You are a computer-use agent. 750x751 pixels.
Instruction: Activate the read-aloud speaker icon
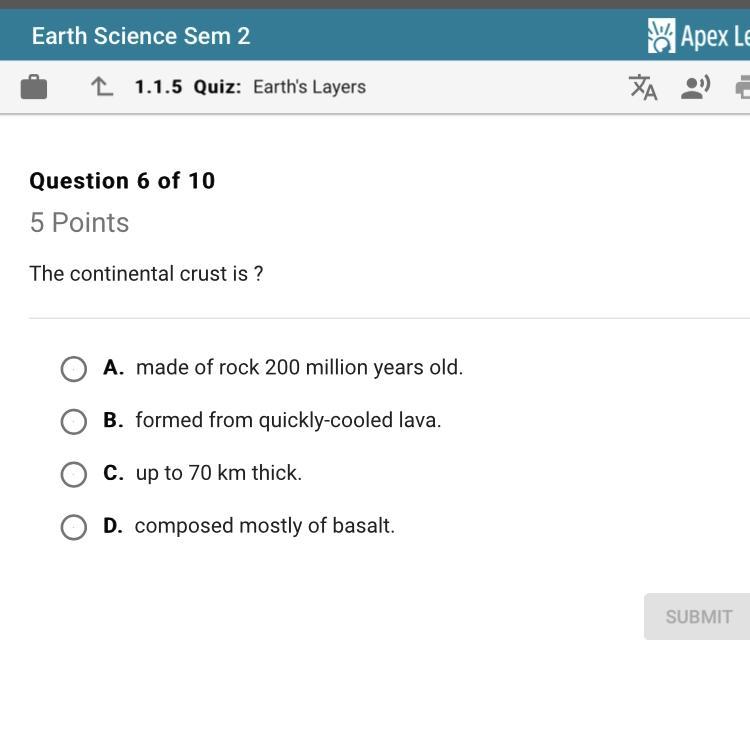(695, 87)
